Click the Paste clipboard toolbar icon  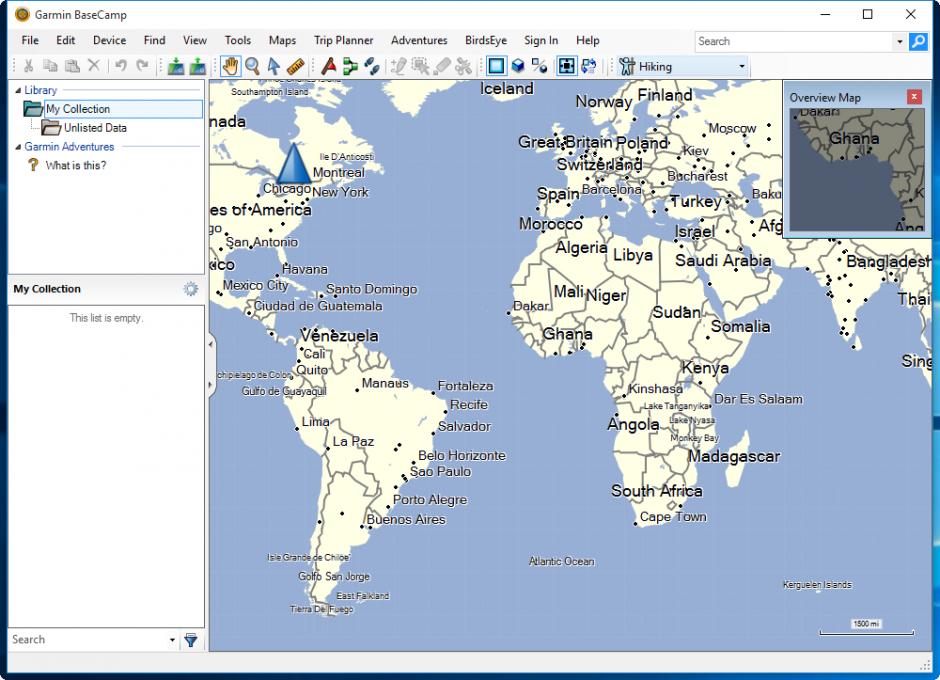click(72, 66)
